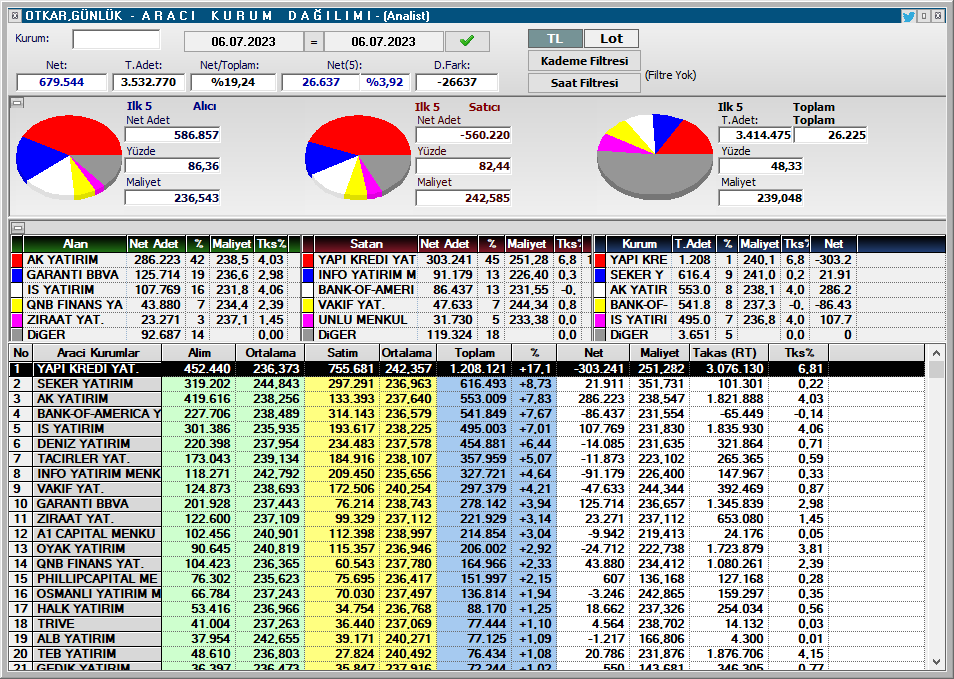Select the HALK YATIRIM row
The height and width of the screenshot is (679, 954).
click(x=467, y=608)
